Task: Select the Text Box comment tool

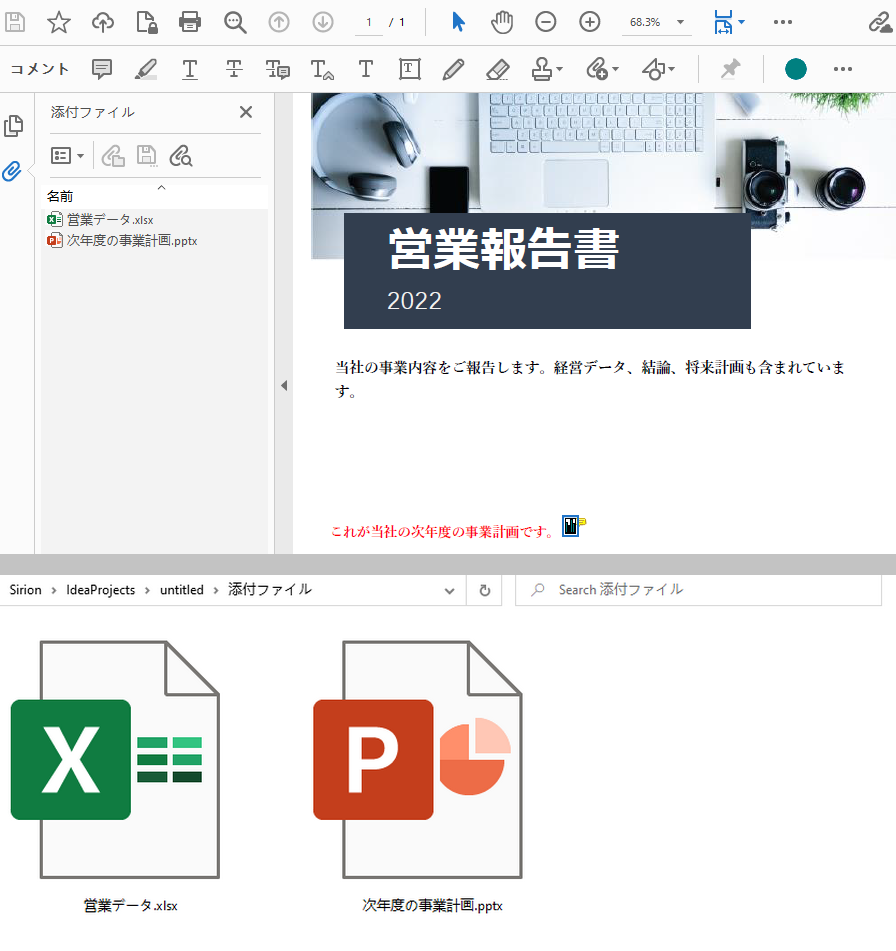Action: (409, 69)
